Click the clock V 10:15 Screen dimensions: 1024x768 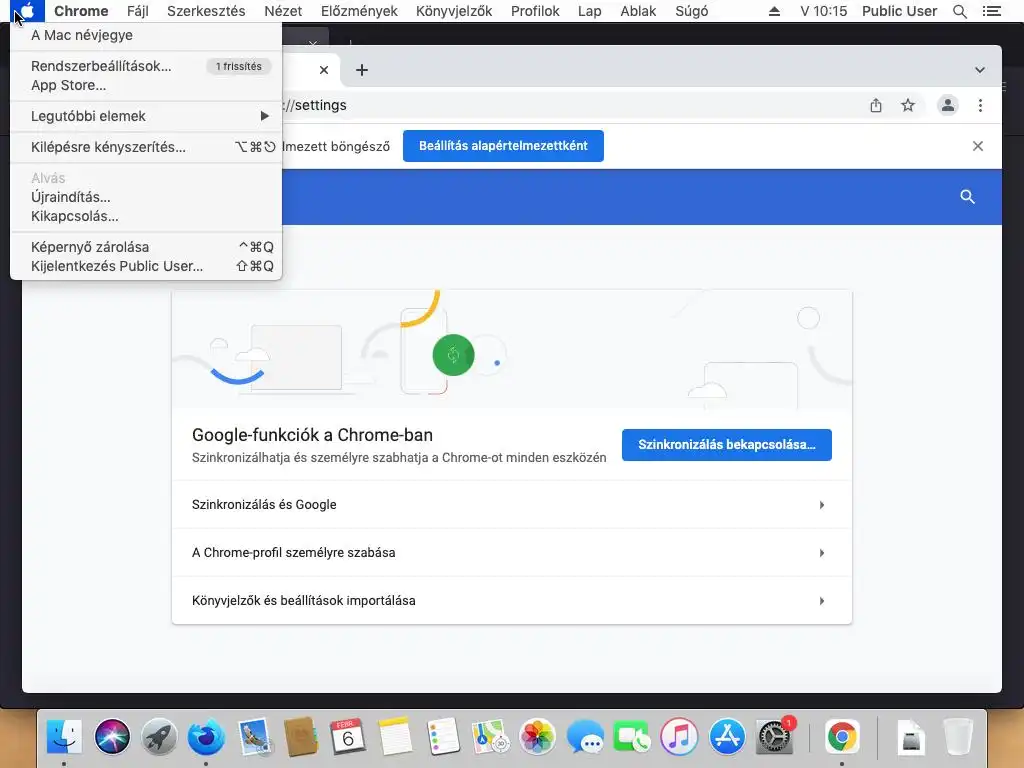pos(824,11)
